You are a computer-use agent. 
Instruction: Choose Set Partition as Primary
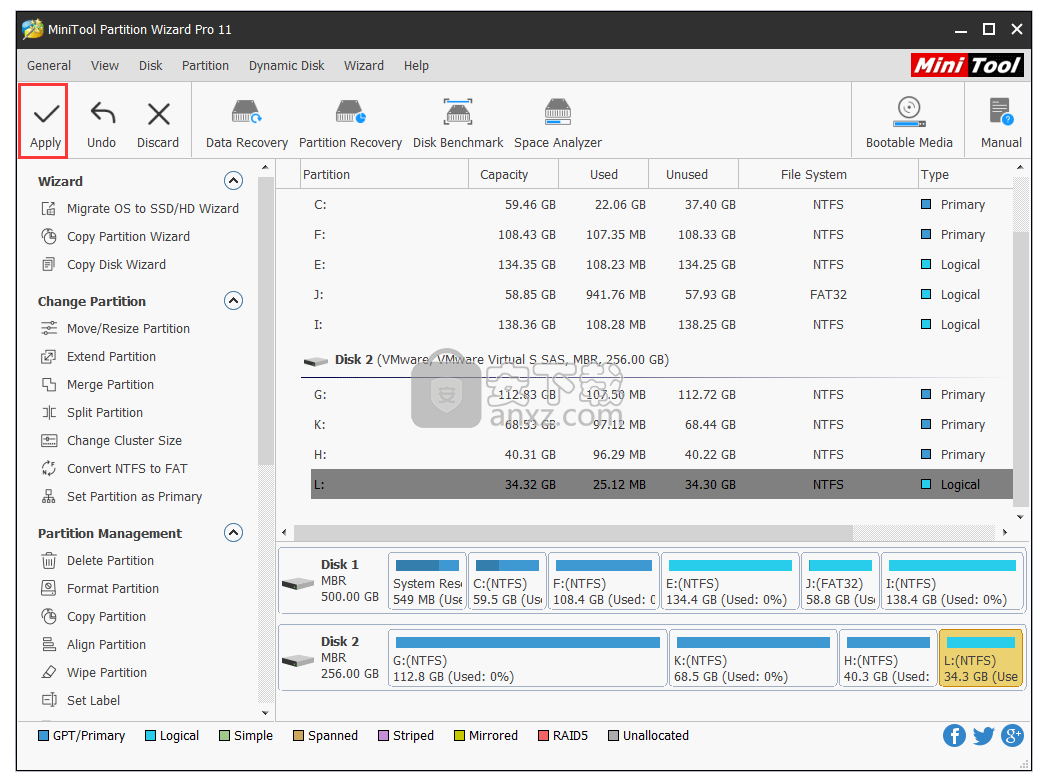(x=121, y=497)
